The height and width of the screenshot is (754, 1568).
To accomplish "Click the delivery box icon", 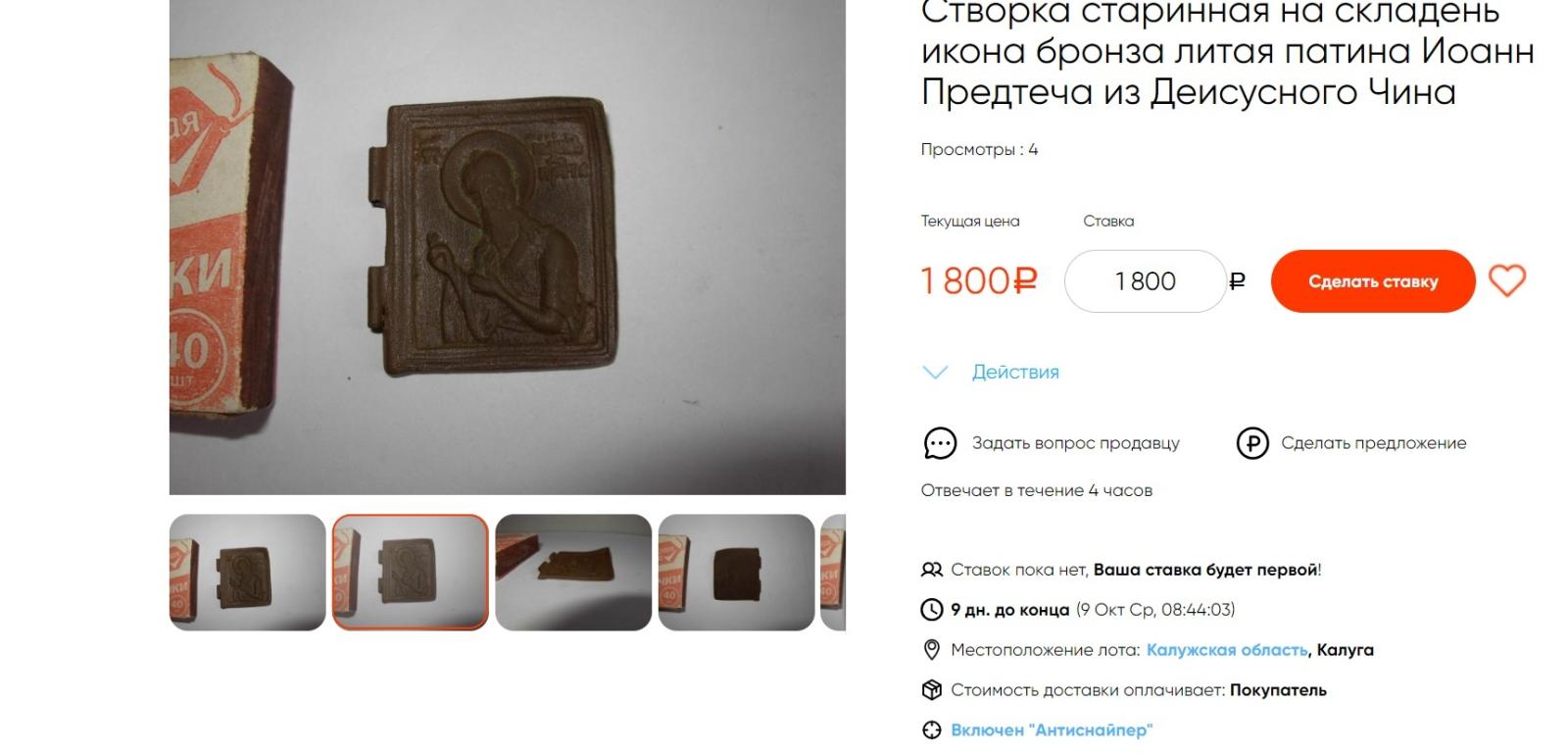I will click(932, 690).
